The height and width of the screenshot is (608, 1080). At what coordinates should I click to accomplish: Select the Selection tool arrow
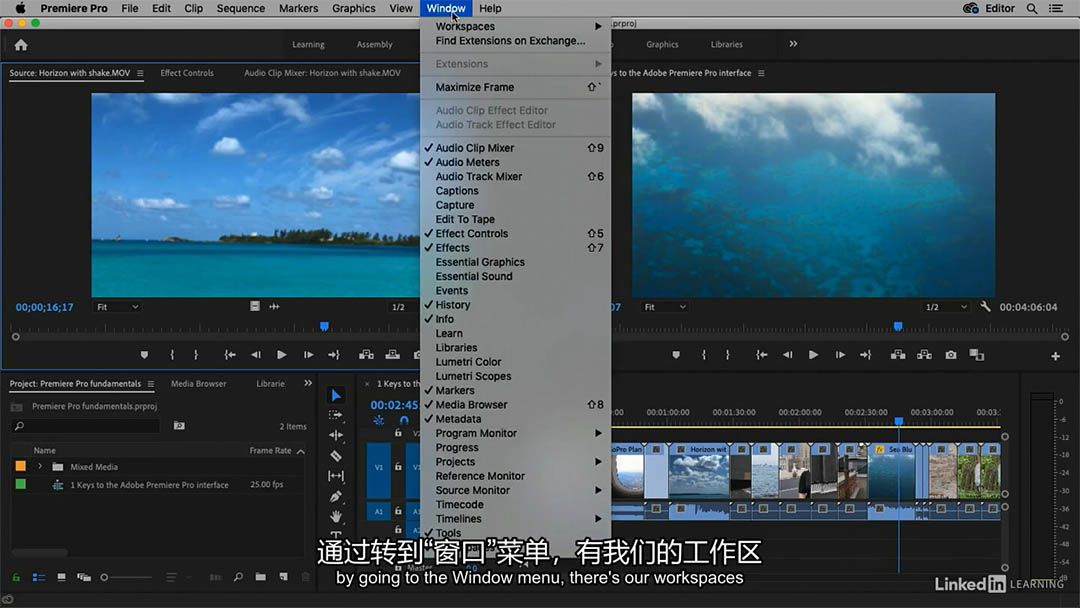[x=336, y=395]
